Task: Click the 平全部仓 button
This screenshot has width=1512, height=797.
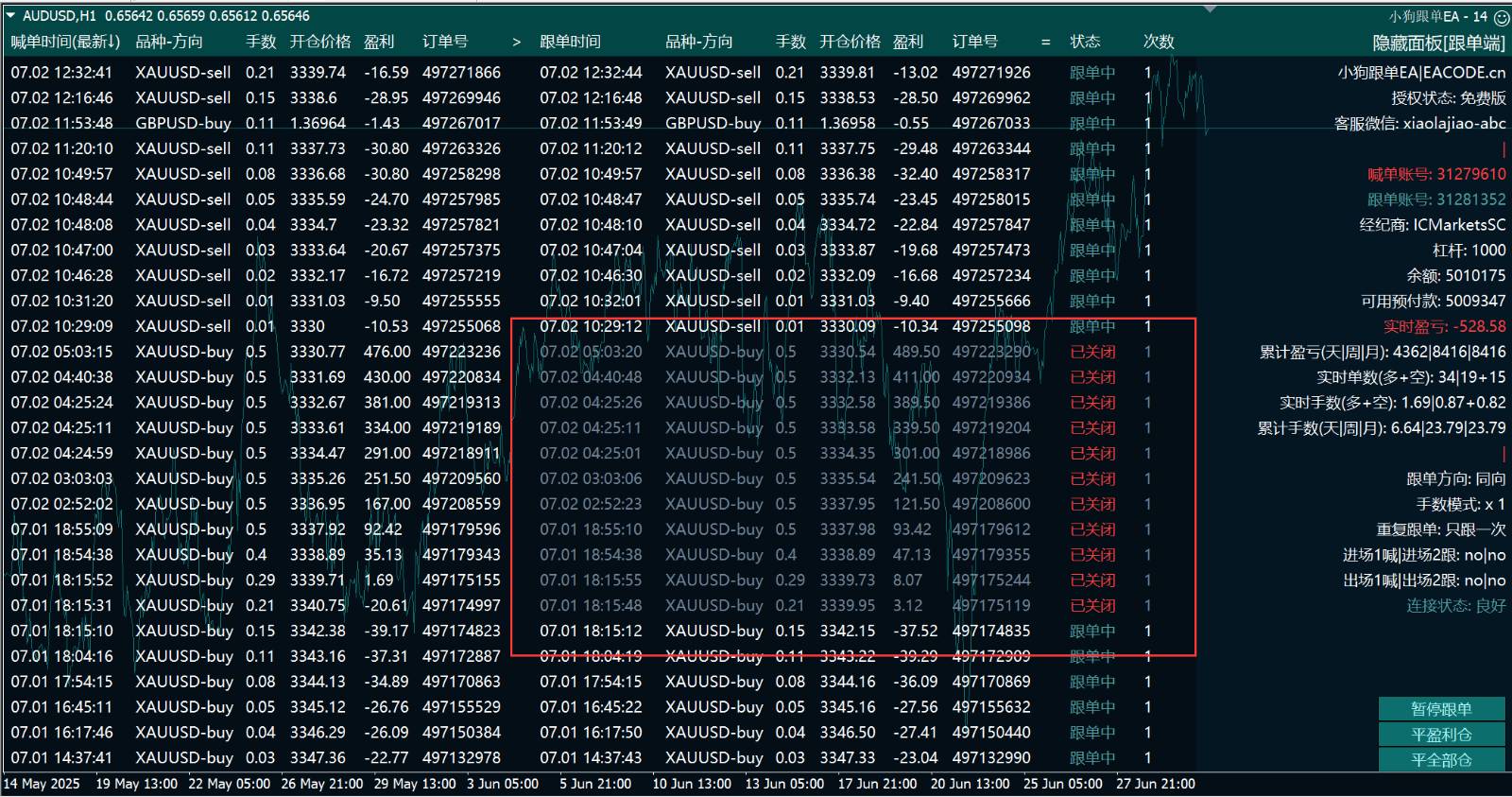Action: [1441, 760]
